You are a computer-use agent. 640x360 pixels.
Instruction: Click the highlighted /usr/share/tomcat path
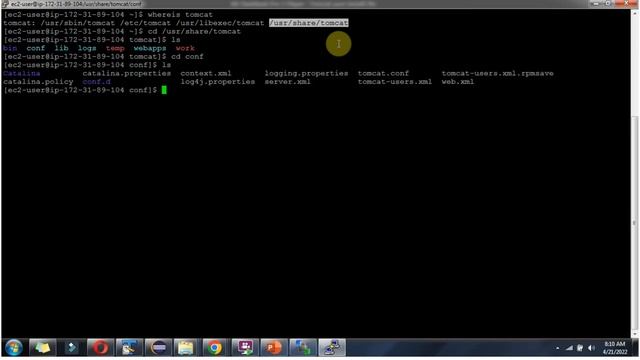309,23
